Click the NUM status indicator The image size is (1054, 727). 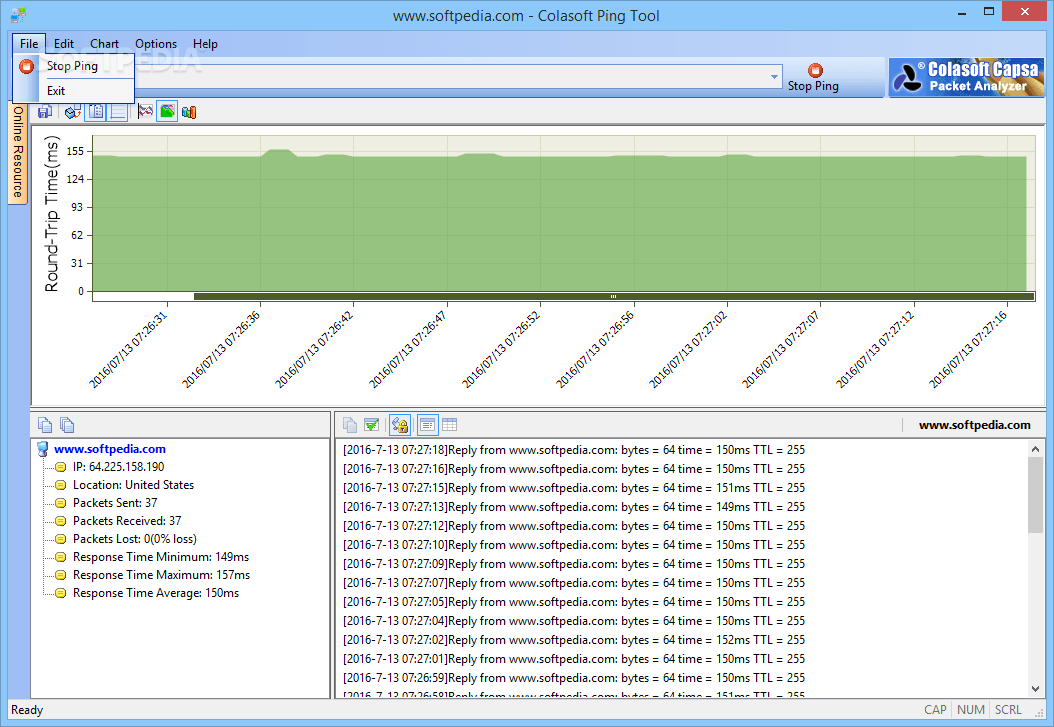click(x=971, y=710)
